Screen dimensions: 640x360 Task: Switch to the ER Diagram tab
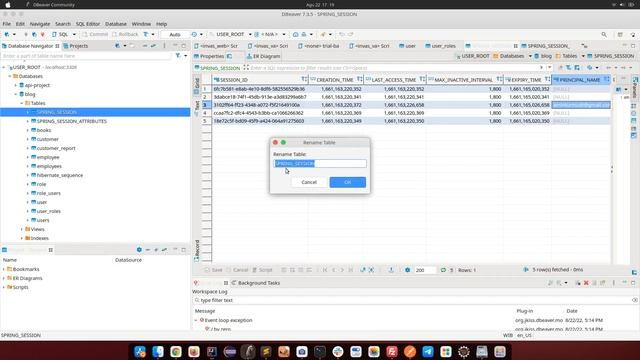263,56
